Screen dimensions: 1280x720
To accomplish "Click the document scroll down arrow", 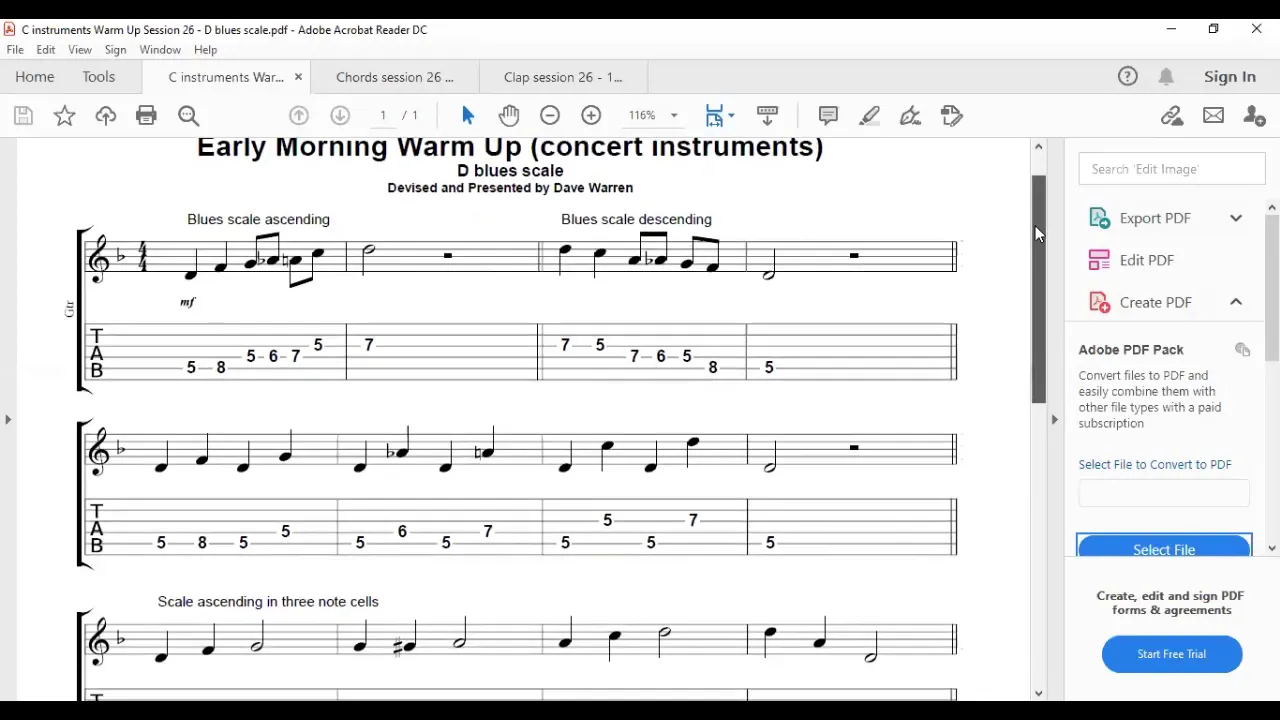I will tap(1039, 693).
